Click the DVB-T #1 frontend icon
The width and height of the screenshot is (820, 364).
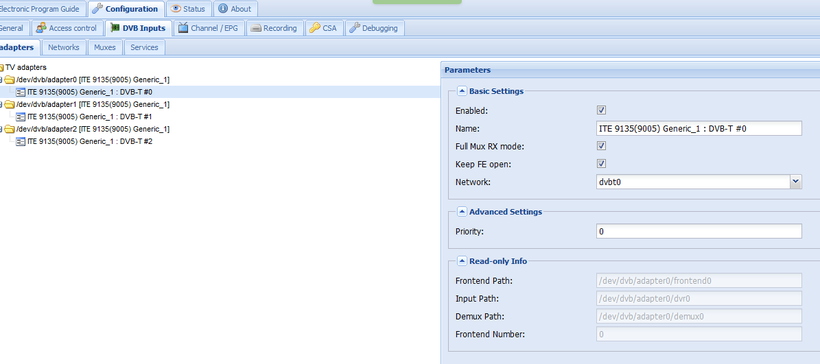(21, 117)
